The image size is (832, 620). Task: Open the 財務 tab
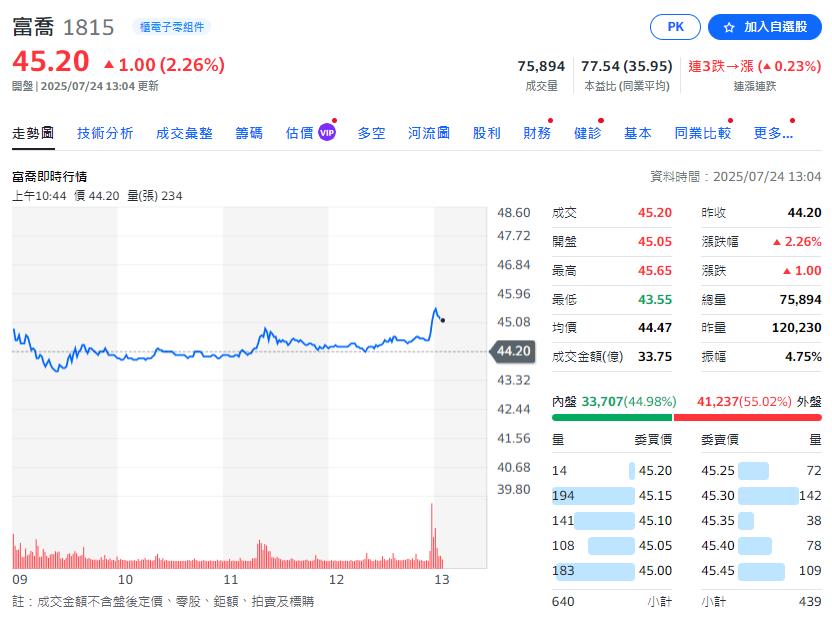537,133
